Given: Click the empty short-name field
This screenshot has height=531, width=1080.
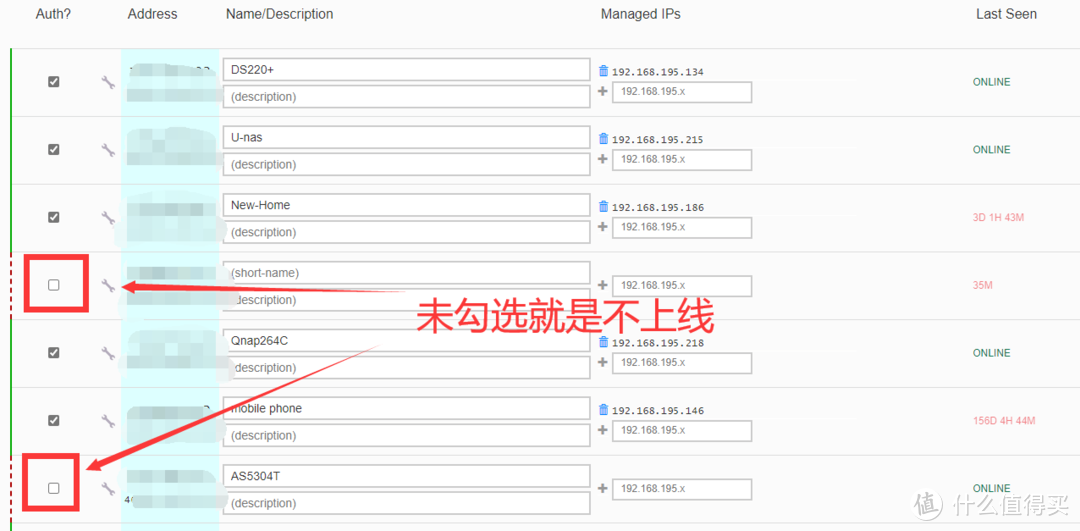Looking at the screenshot, I should 406,273.
